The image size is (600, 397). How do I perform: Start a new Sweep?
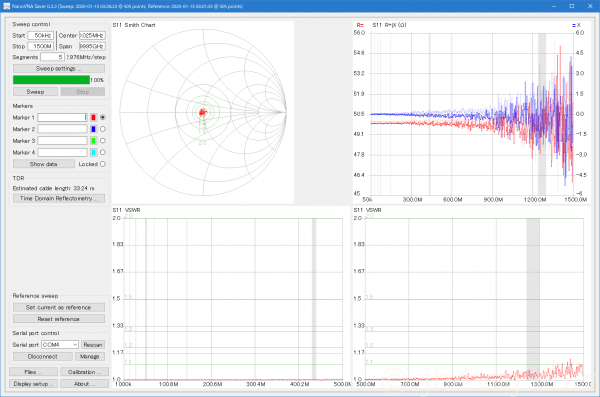(35, 92)
